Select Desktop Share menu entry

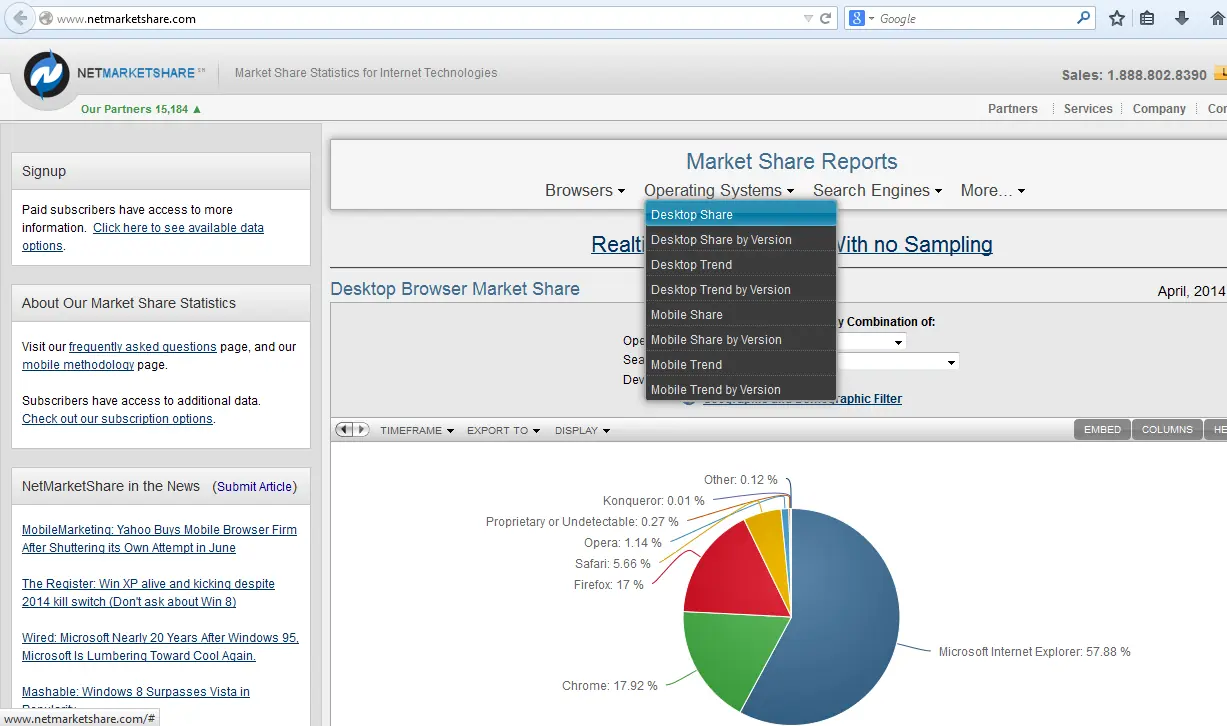(741, 214)
